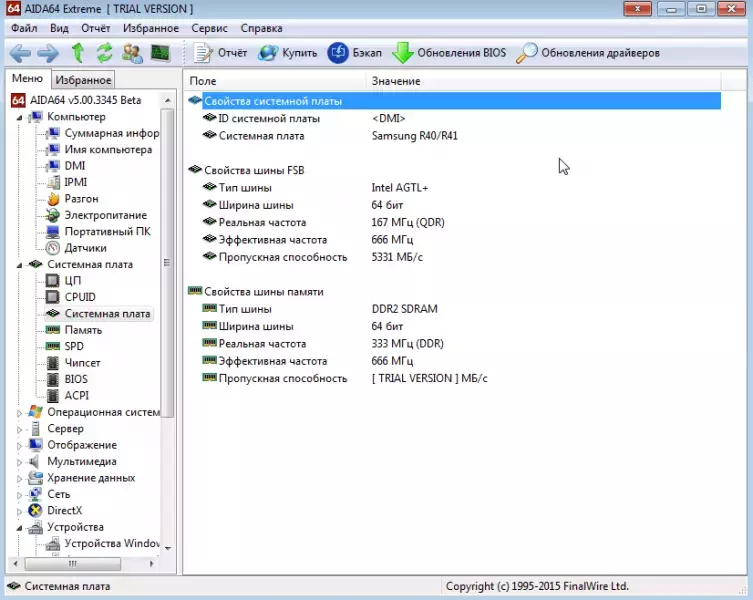
Task: Click the tree panel scroll-up arrow
Action: click(168, 100)
